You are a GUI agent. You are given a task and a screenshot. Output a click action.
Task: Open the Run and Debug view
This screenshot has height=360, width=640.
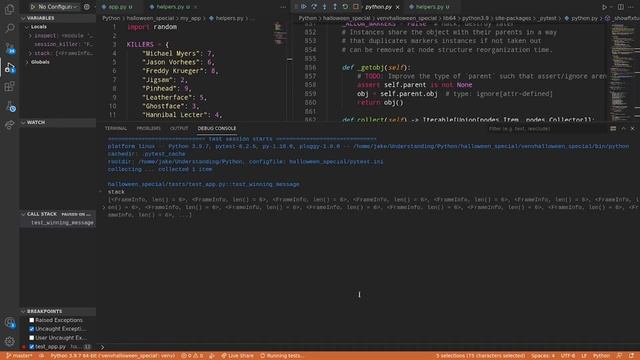pyautogui.click(x=9, y=68)
